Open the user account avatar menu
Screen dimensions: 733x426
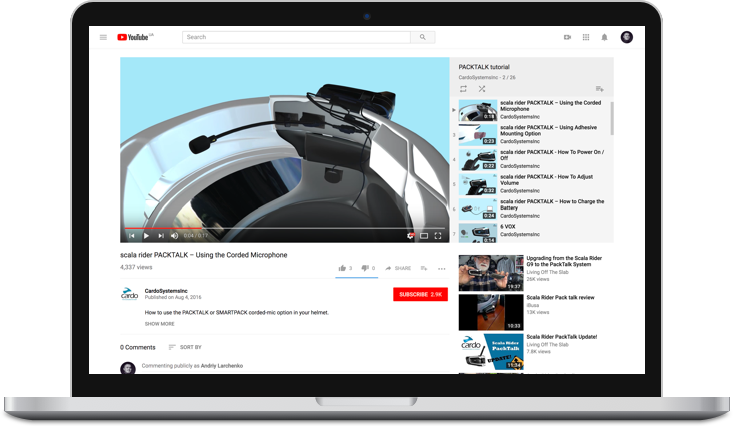(x=626, y=37)
